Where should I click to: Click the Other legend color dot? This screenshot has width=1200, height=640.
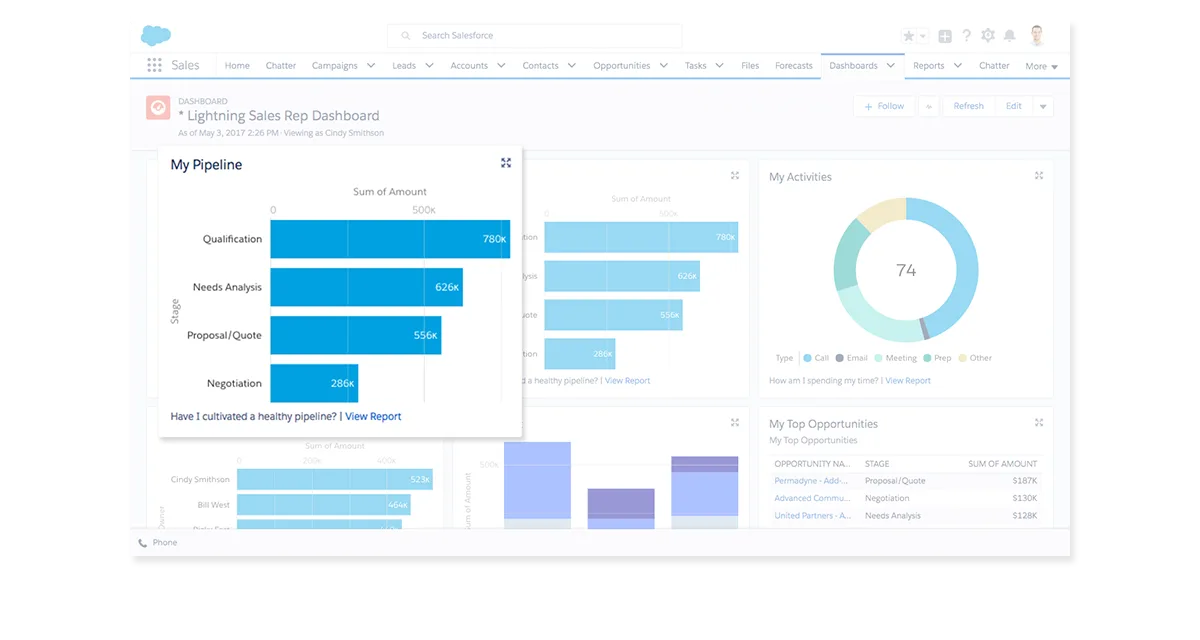click(x=962, y=358)
